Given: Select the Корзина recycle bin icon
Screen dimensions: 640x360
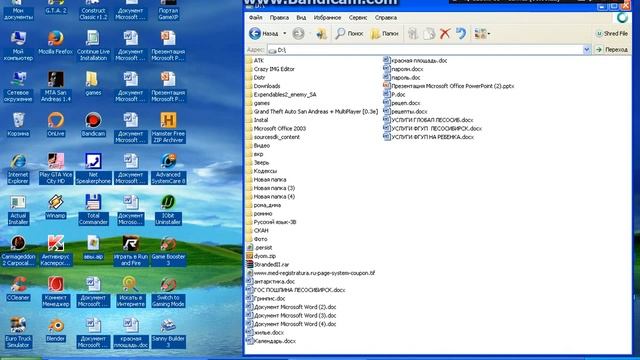Looking at the screenshot, I should (18, 124).
